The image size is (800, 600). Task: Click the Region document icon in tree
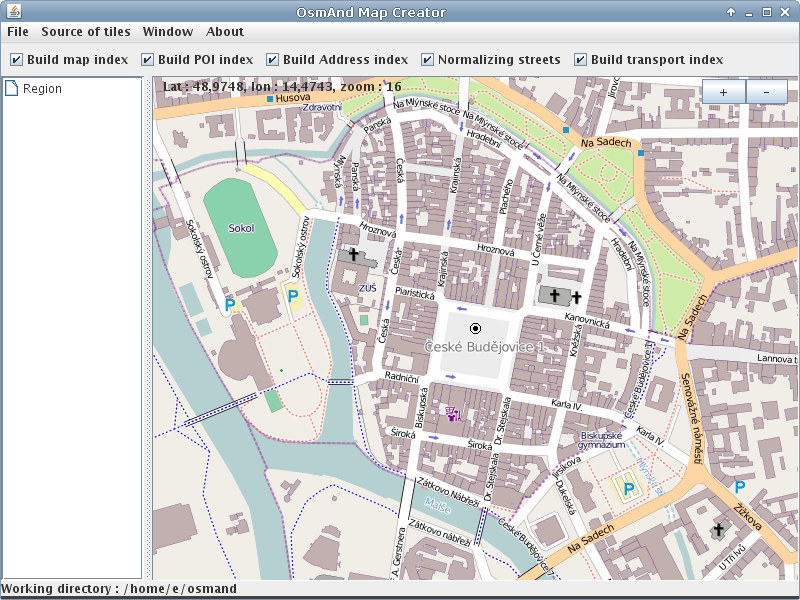tap(11, 88)
